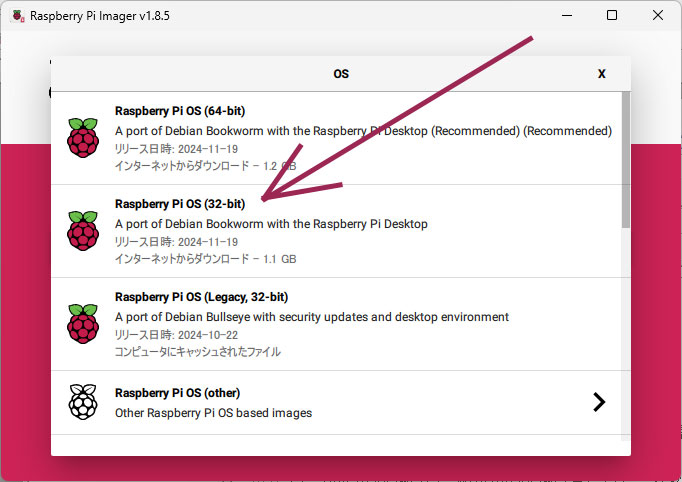Click the raspberry icon for Raspberry Pi OS (64-bit)

coord(83,137)
